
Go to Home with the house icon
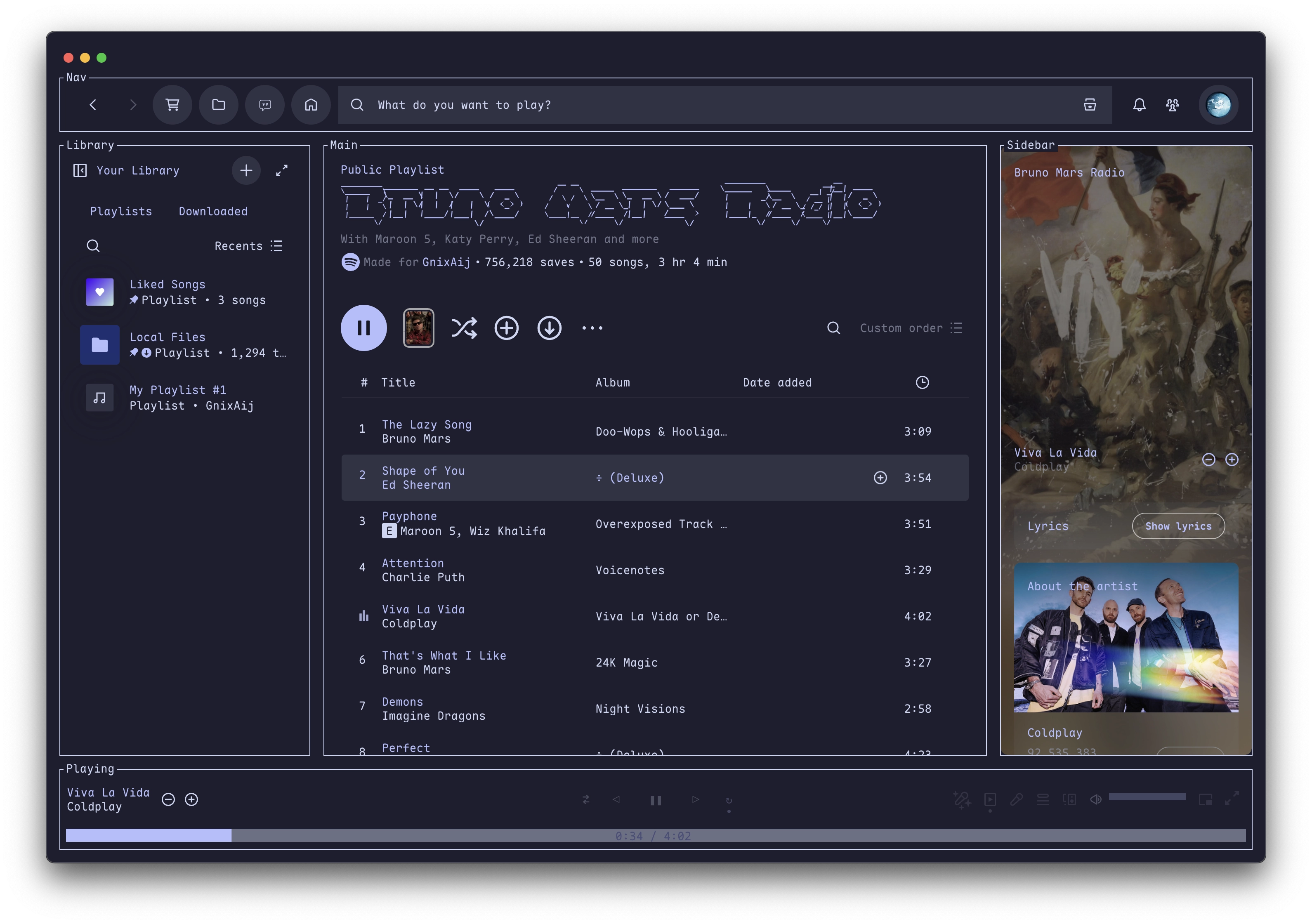tap(311, 105)
